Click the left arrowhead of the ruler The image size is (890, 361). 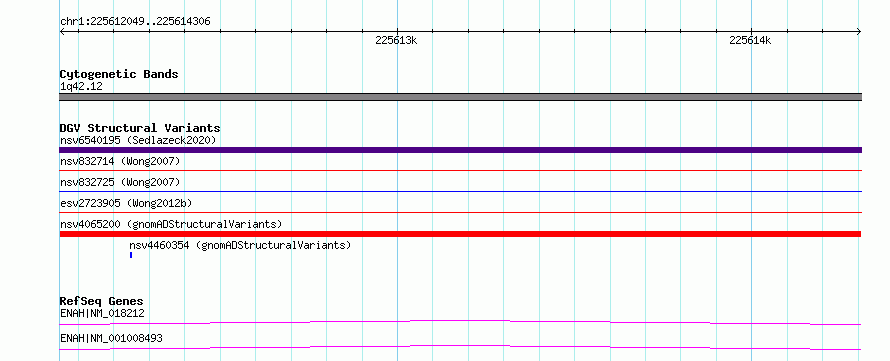(62, 32)
